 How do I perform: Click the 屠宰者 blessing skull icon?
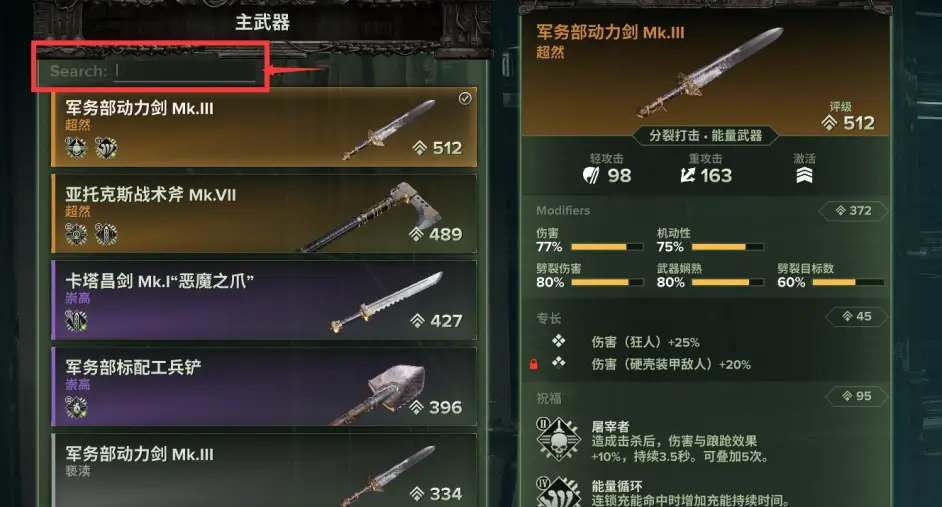[x=559, y=440]
